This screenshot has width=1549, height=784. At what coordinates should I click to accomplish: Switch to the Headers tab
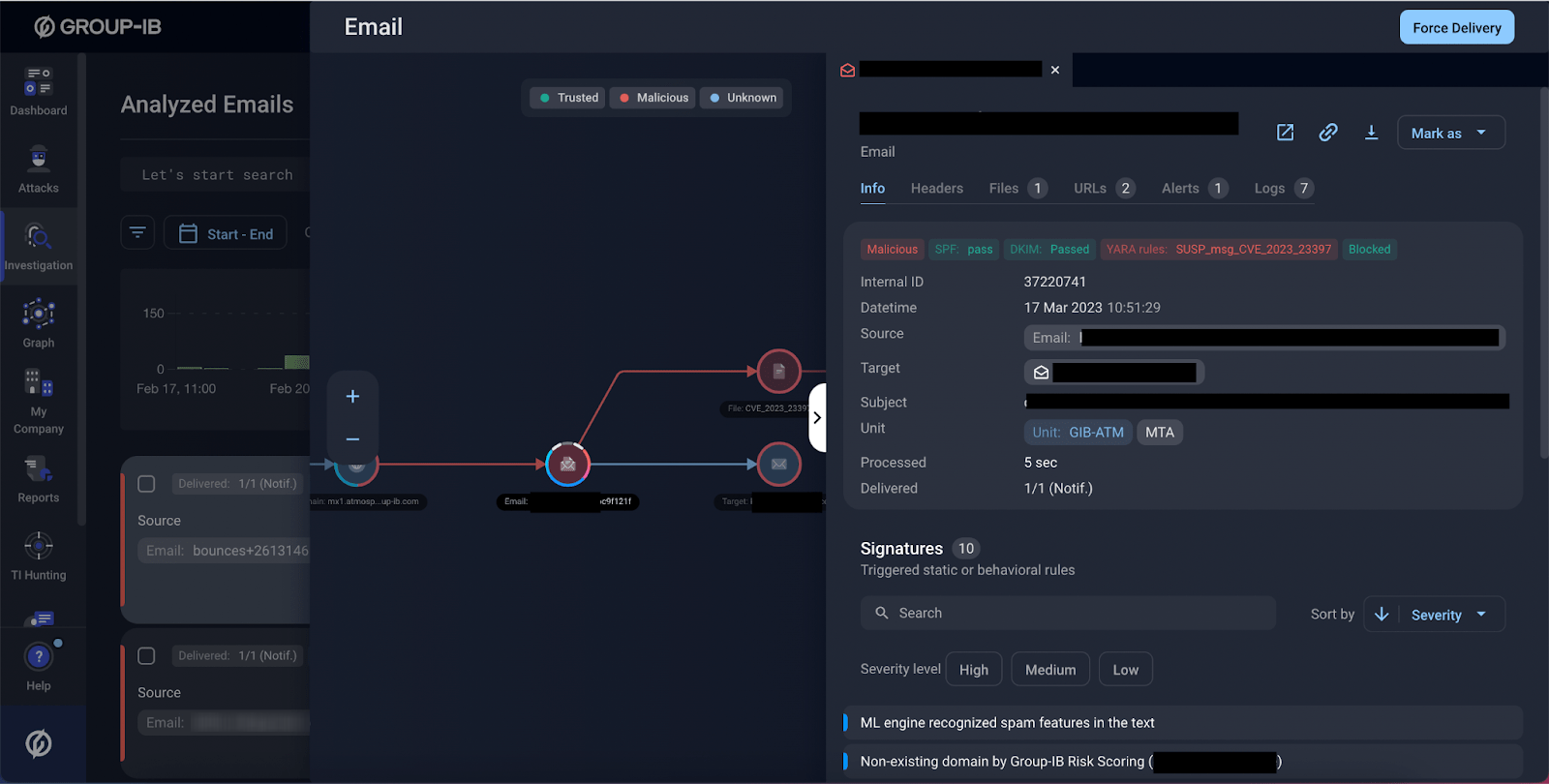(x=936, y=189)
